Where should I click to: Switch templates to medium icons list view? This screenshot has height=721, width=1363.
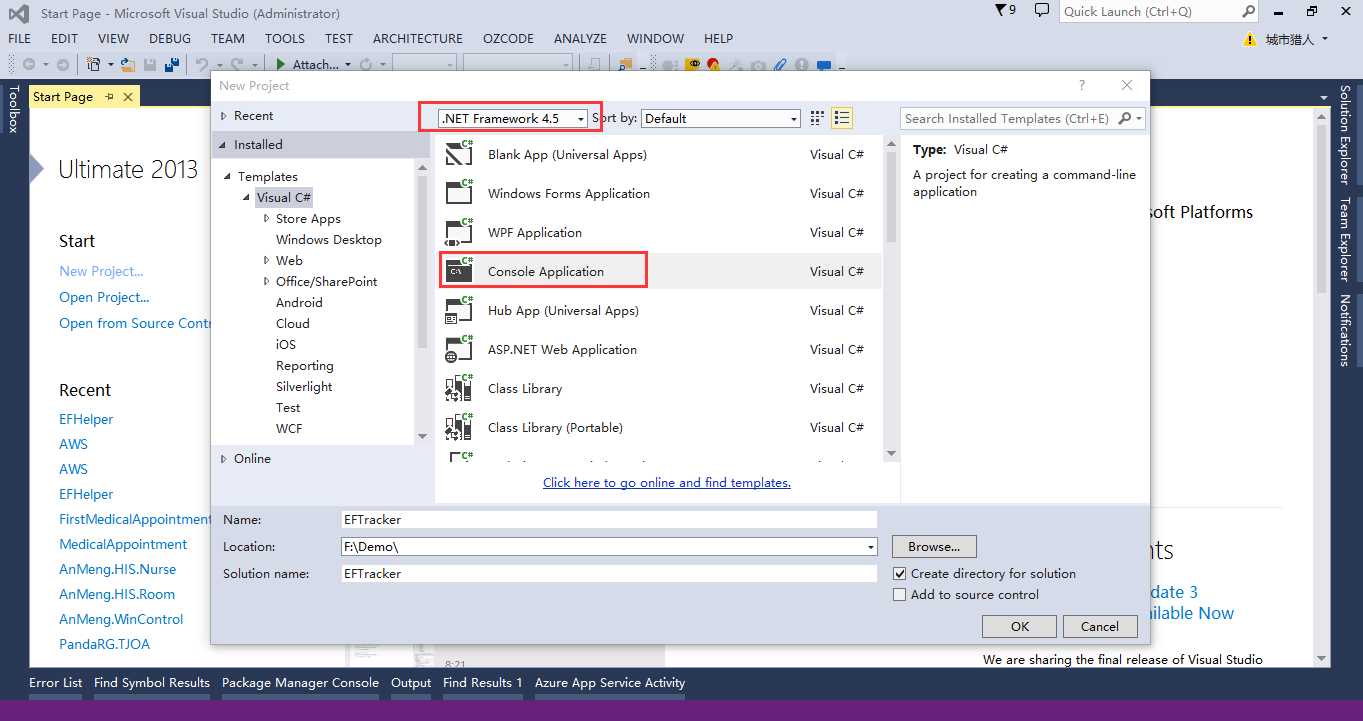pos(842,118)
